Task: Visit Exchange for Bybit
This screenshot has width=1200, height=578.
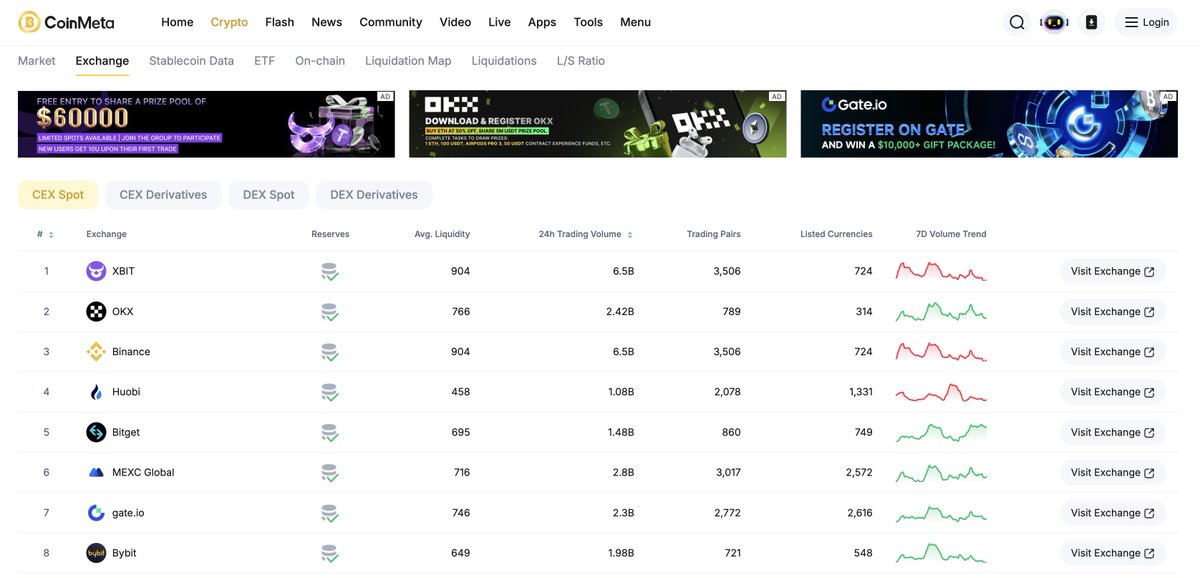Action: coord(1113,553)
